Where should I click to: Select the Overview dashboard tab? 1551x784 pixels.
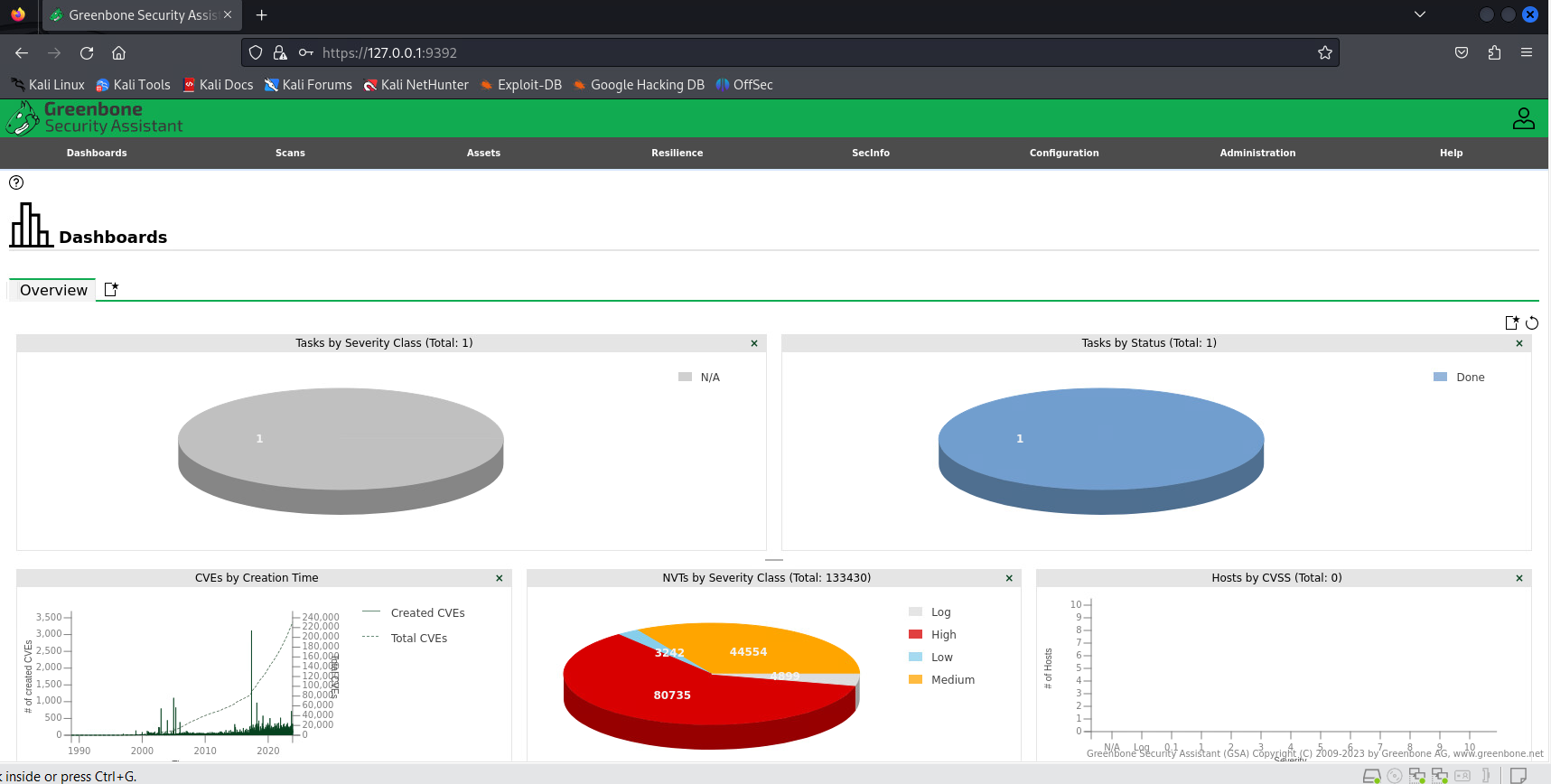tap(53, 290)
